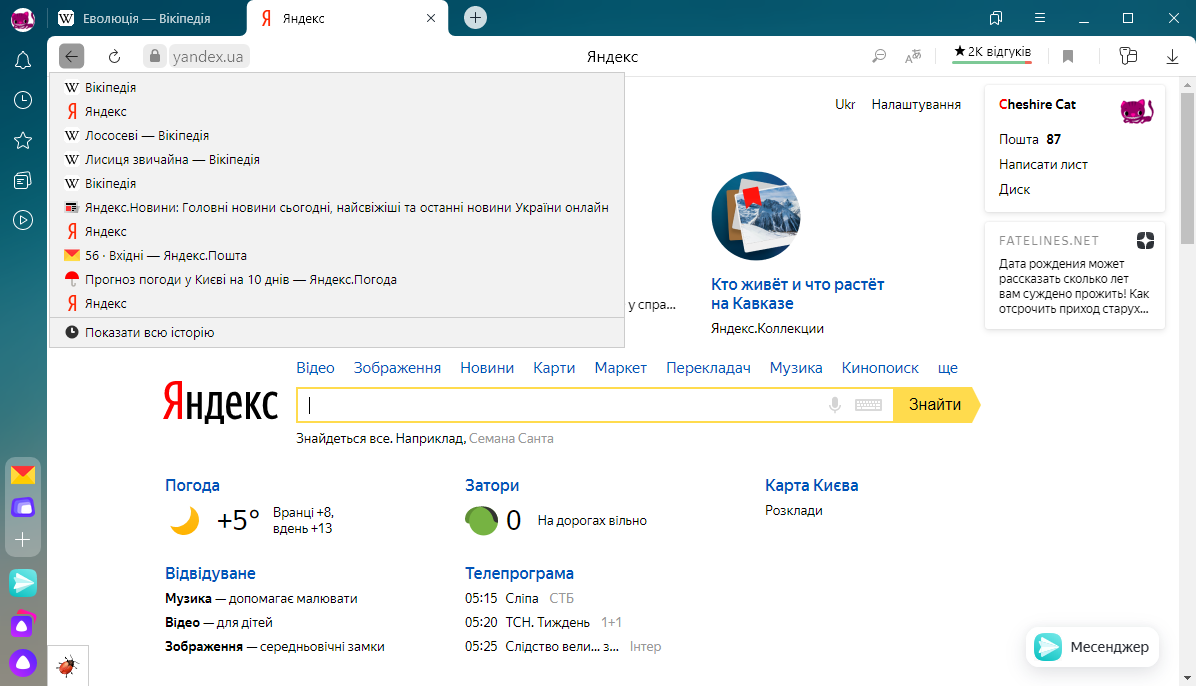Click the yandex.ua address field
The width and height of the screenshot is (1196, 686).
point(207,56)
